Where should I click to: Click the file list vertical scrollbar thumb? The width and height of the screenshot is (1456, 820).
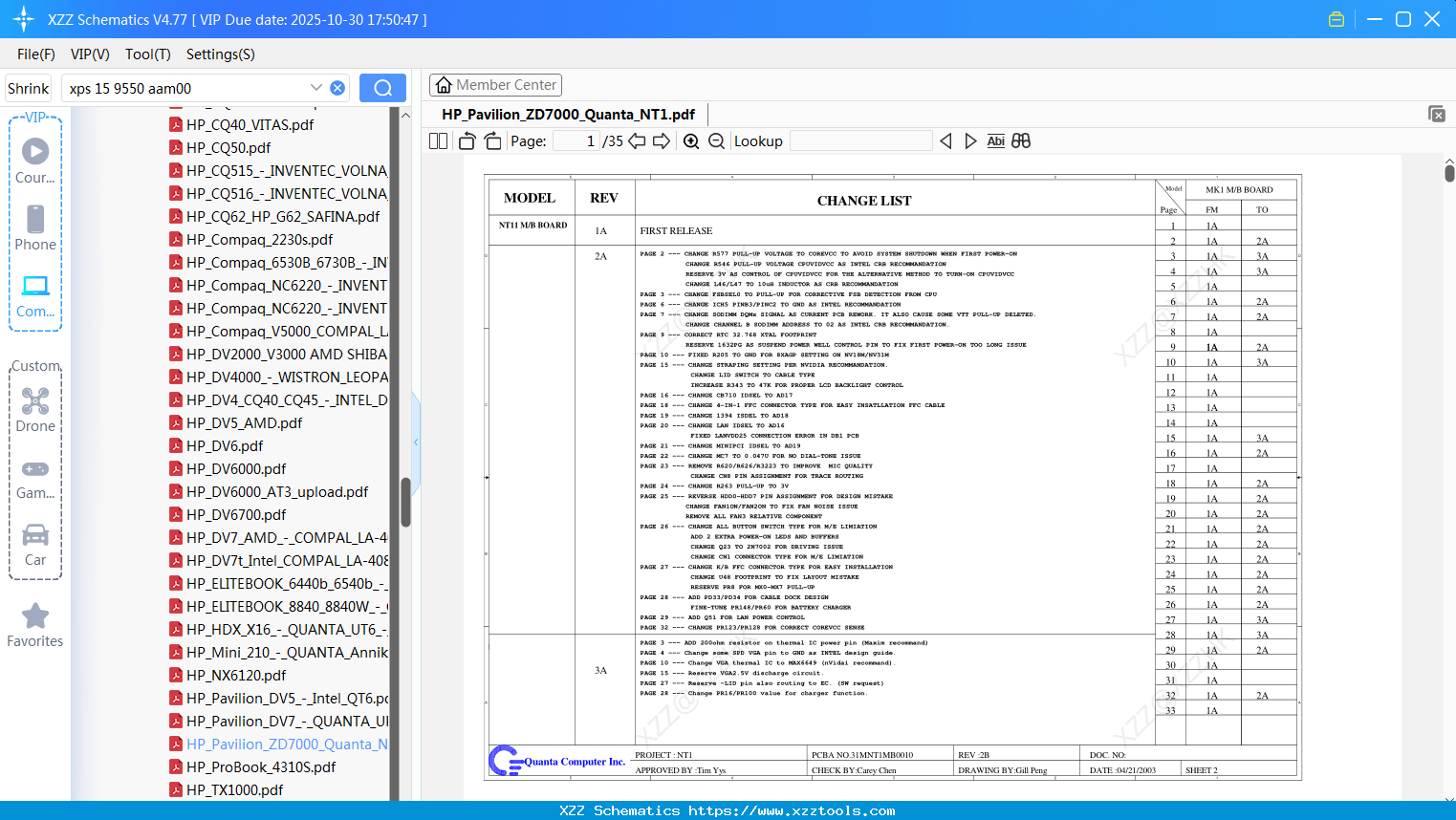(x=405, y=503)
